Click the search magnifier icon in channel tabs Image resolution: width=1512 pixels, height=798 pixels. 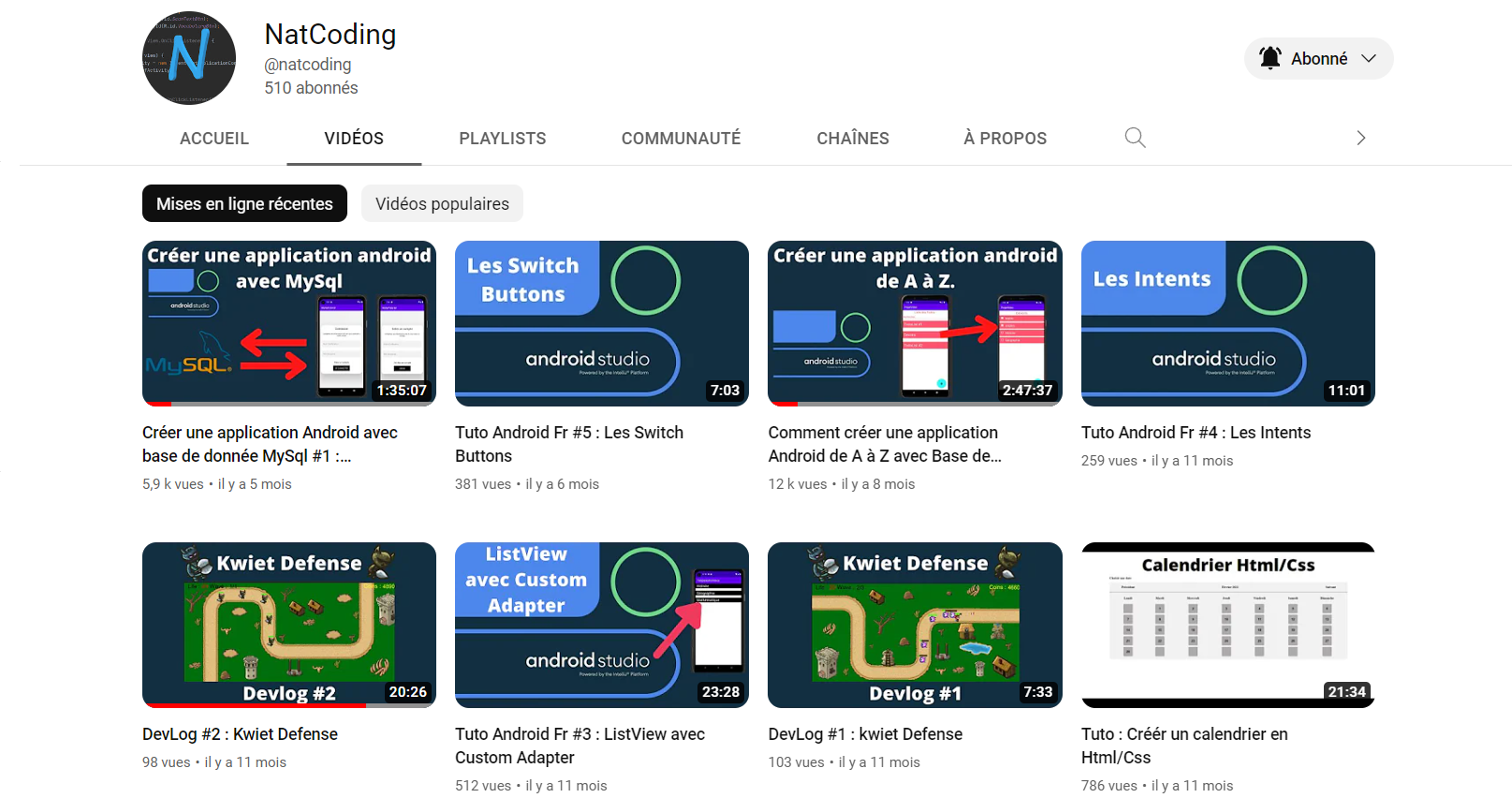click(x=1135, y=138)
